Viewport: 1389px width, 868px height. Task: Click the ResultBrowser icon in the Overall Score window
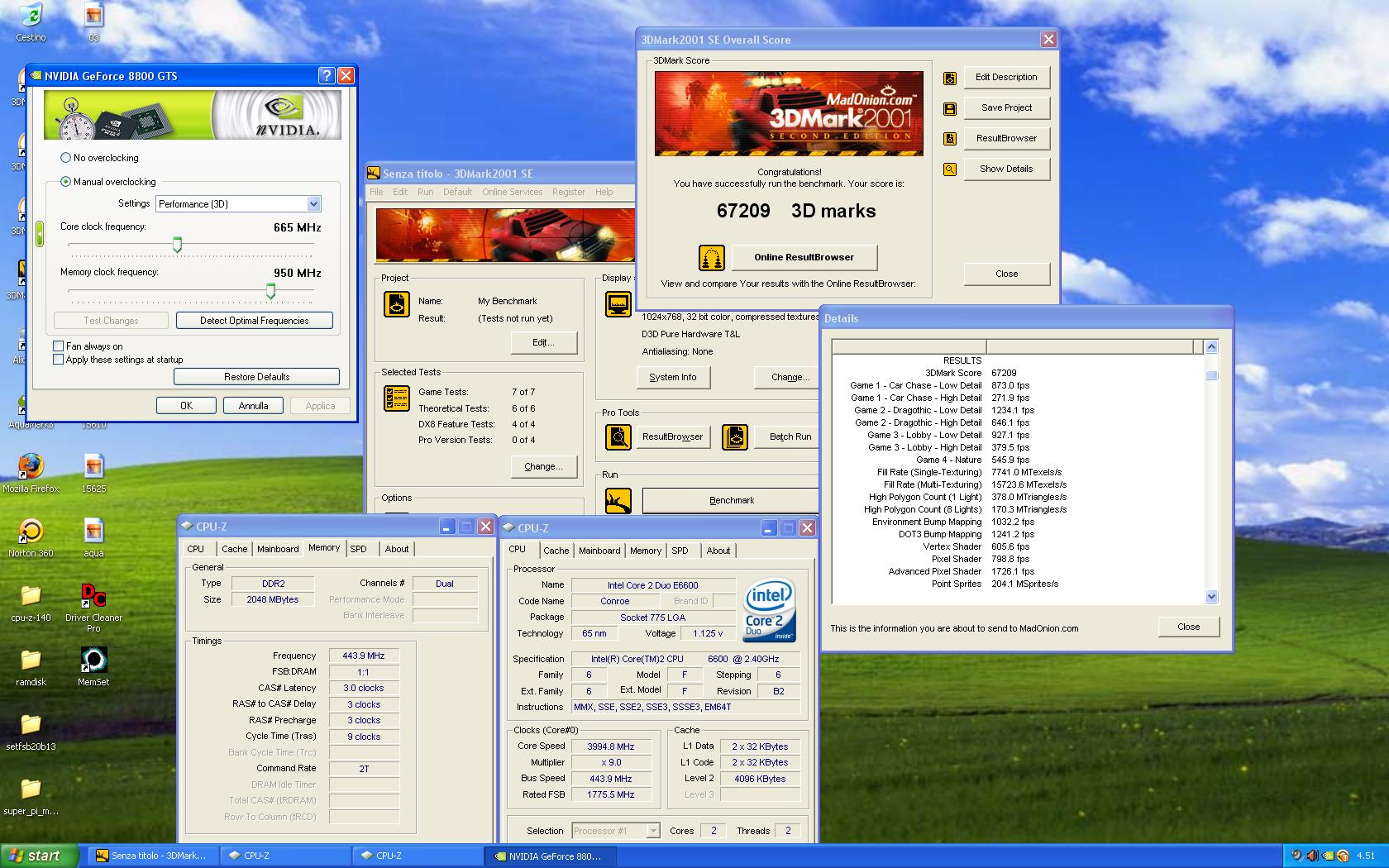[x=950, y=139]
